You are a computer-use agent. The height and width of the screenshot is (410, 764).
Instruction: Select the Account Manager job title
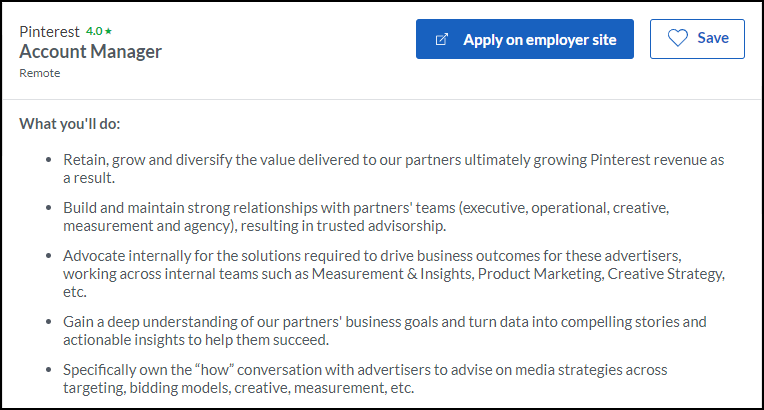click(90, 52)
